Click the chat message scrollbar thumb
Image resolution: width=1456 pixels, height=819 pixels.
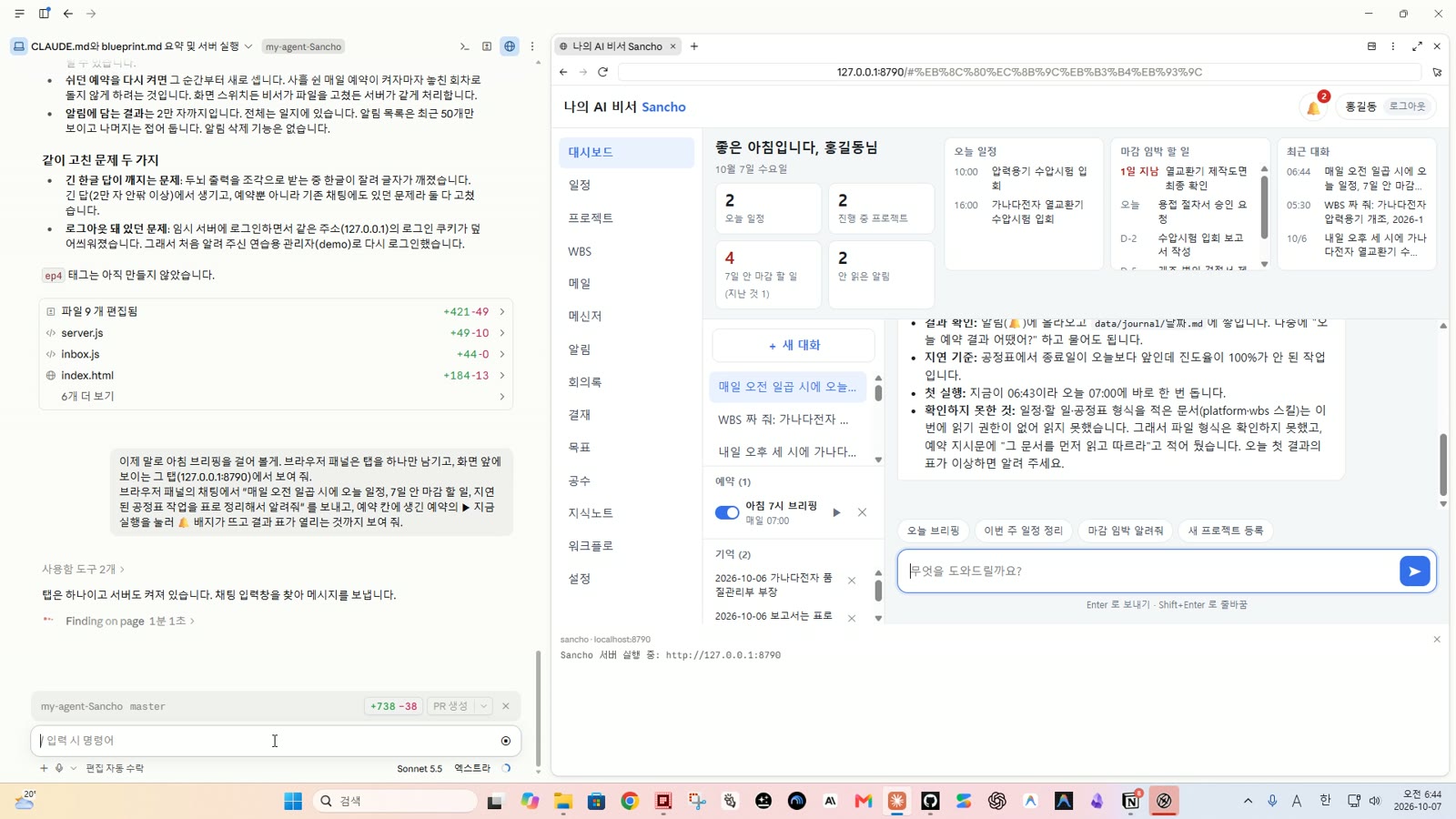pyautogui.click(x=1442, y=464)
